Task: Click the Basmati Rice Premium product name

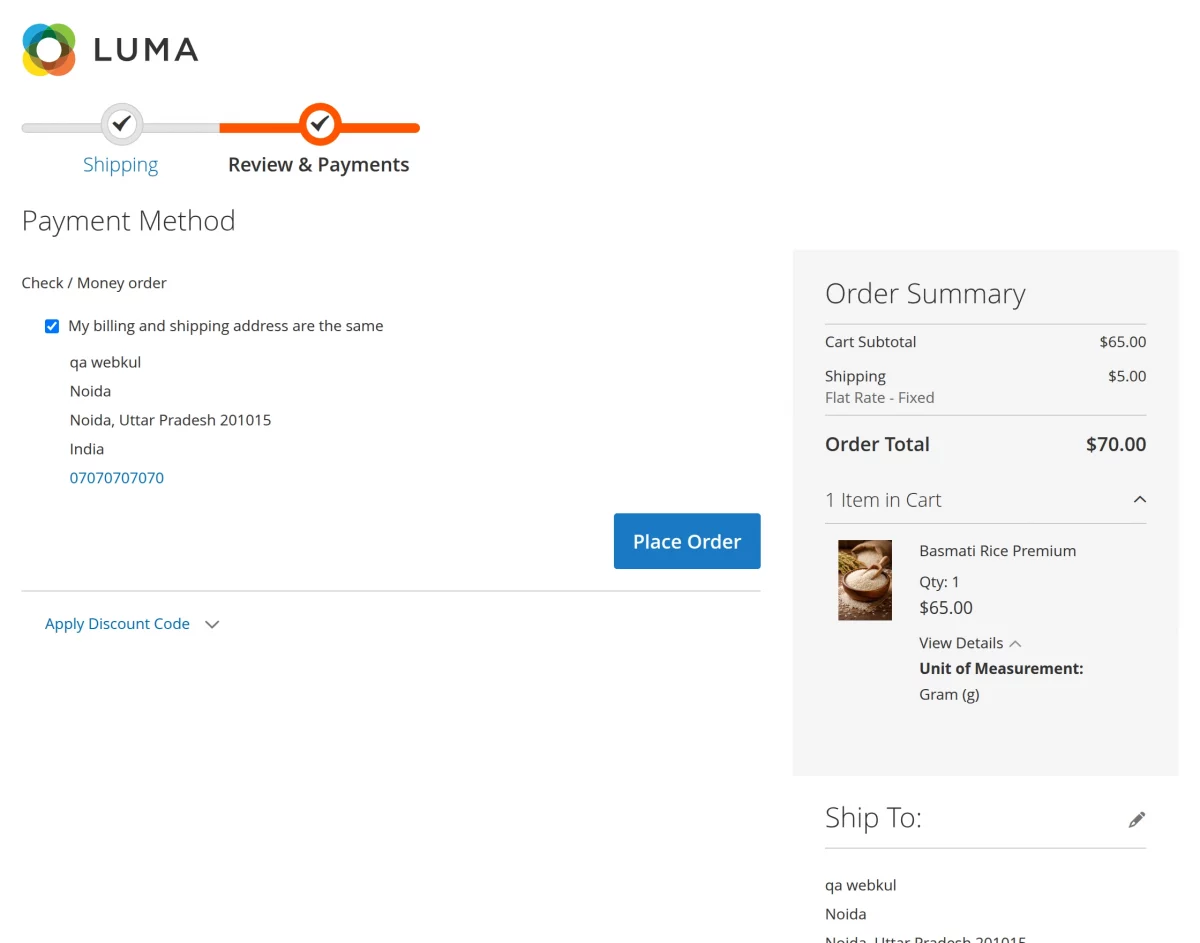Action: coord(997,550)
